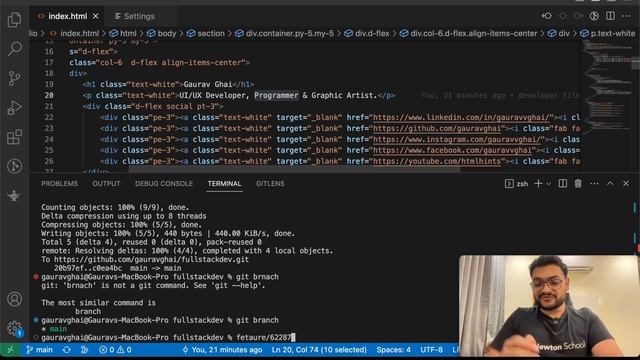Viewport: 640px width, 360px height.
Task: Open errors and warnings count in status bar
Action: [115, 350]
